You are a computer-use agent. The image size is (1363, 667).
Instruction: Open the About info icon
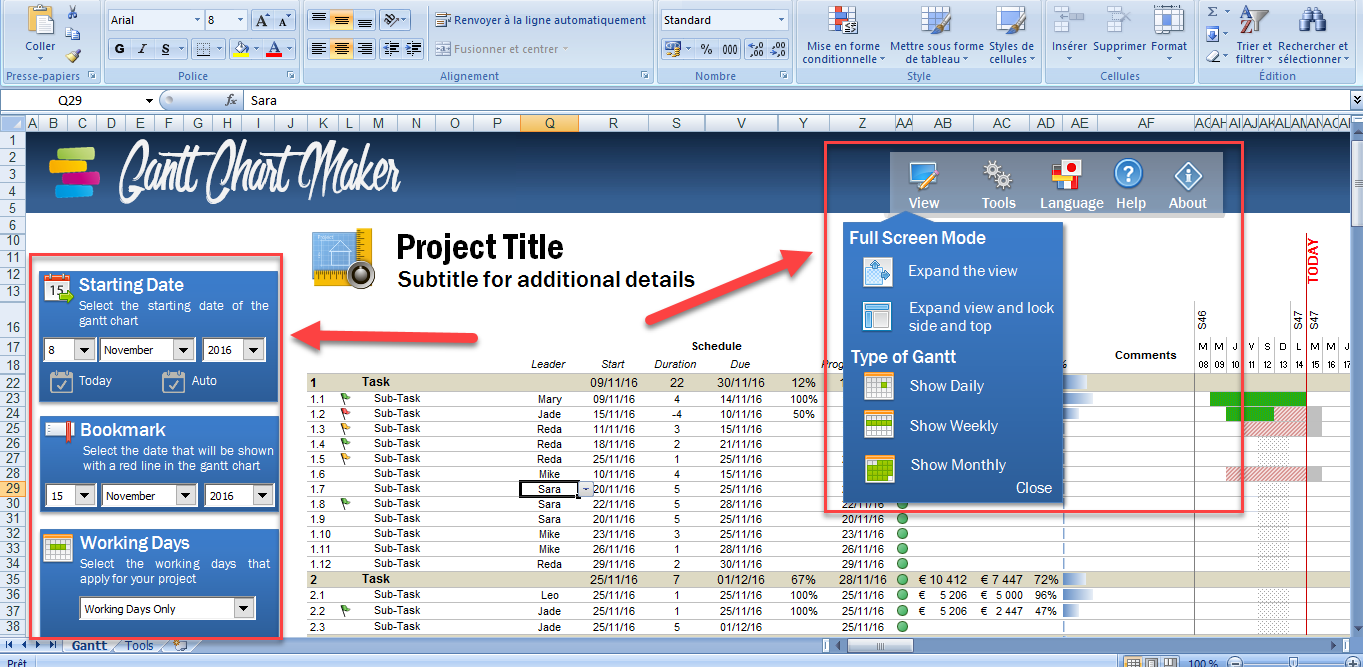click(x=1187, y=176)
